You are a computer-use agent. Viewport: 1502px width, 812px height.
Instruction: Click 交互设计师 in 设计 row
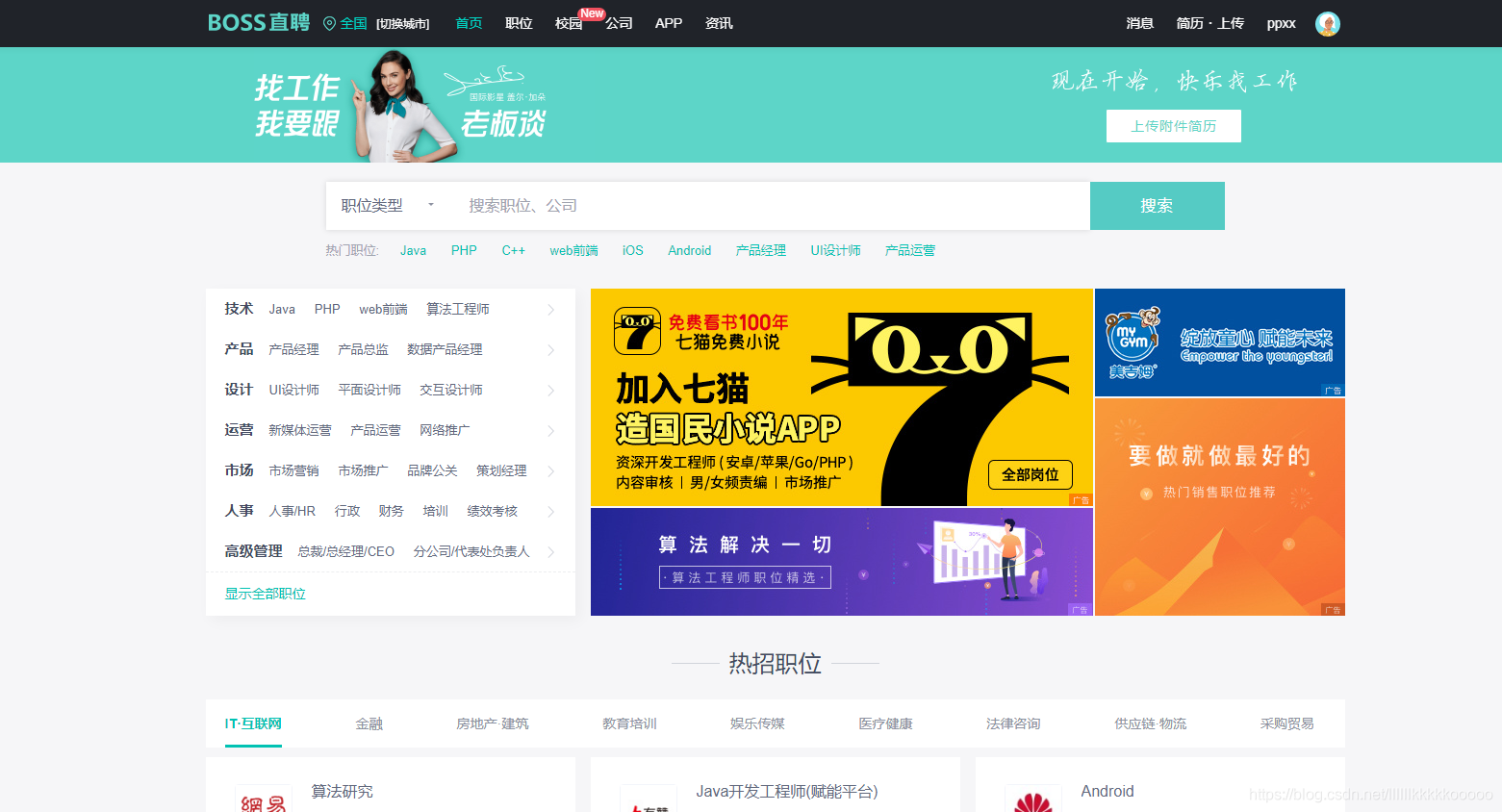[450, 390]
